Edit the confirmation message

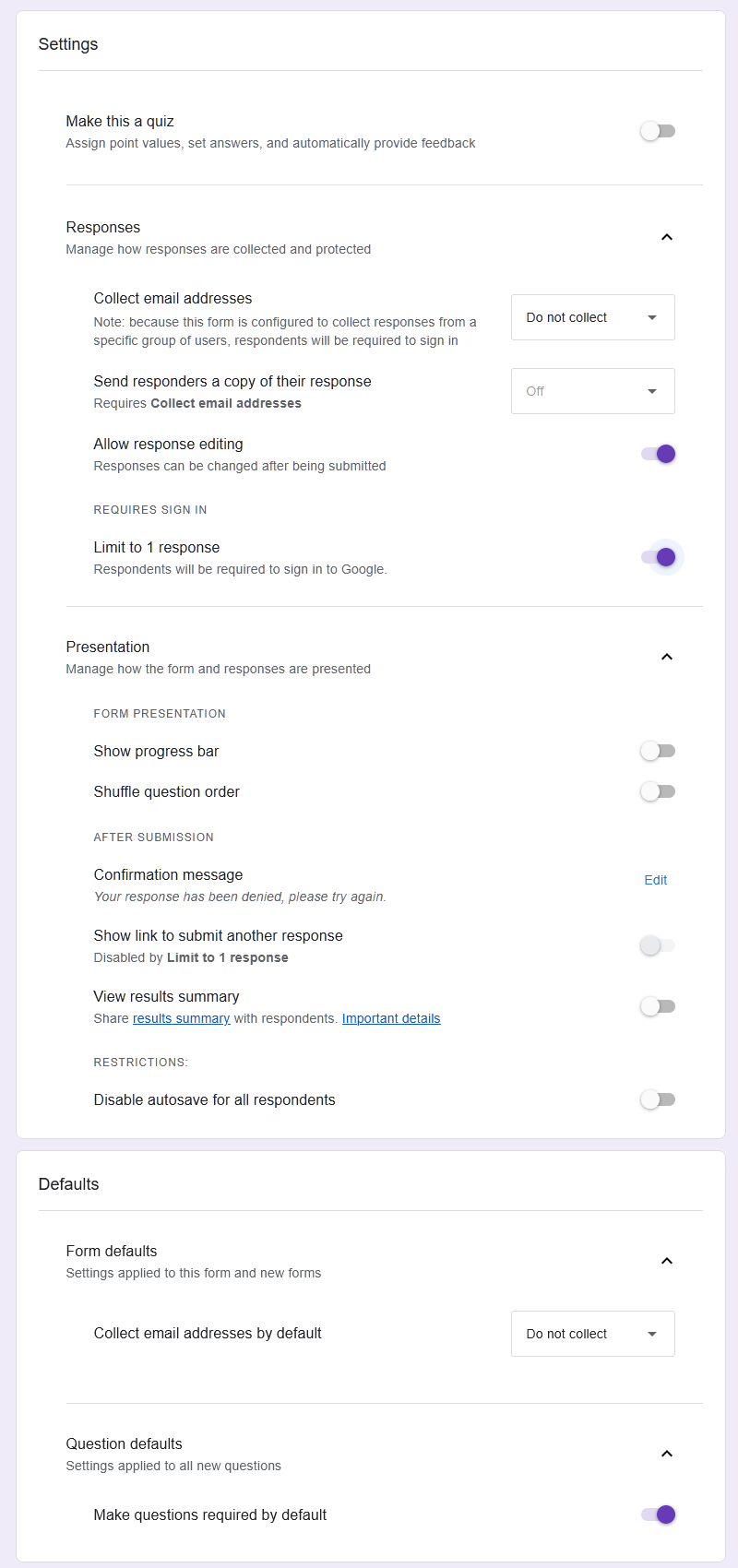click(x=655, y=880)
